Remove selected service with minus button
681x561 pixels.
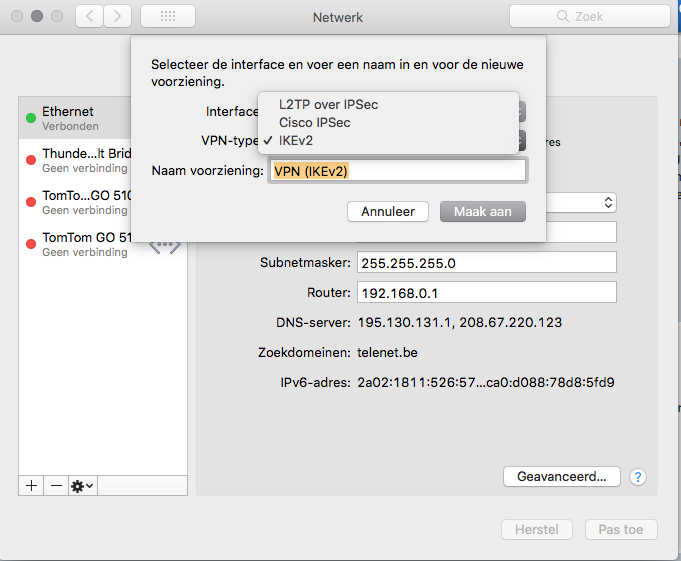click(x=56, y=485)
